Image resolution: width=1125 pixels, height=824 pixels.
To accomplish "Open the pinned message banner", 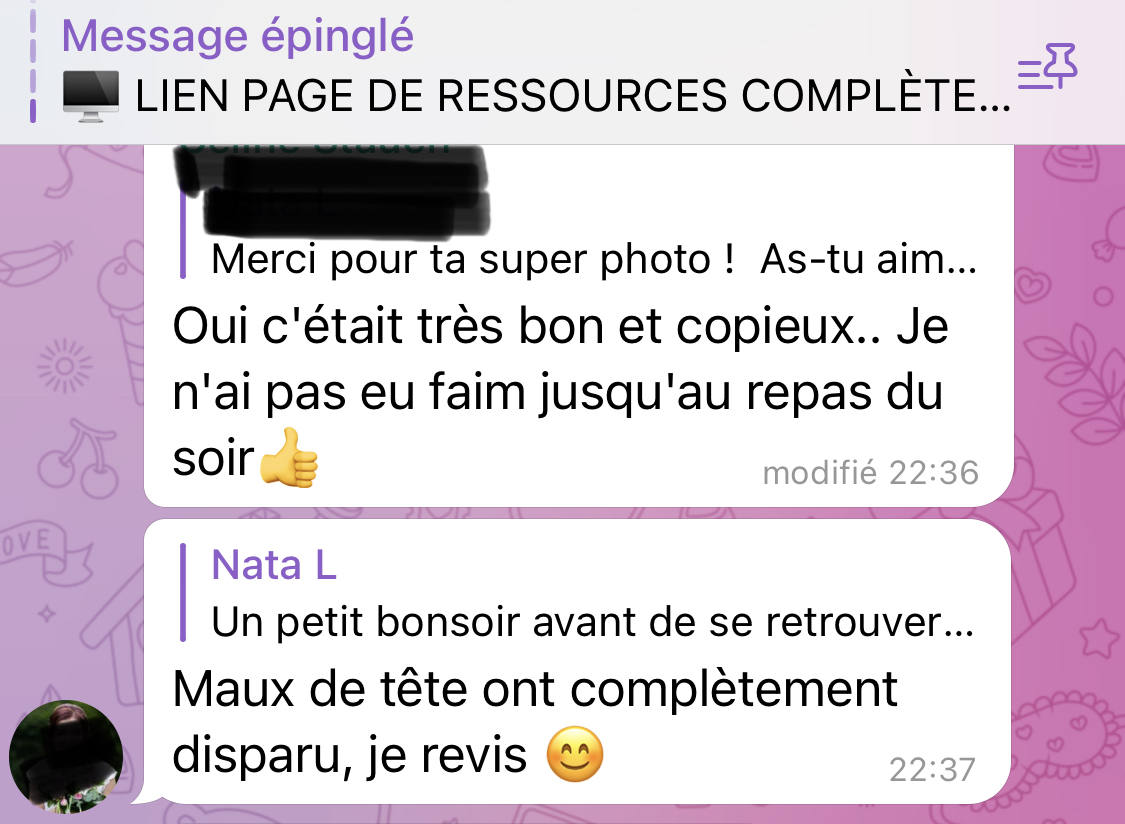I will (562, 72).
